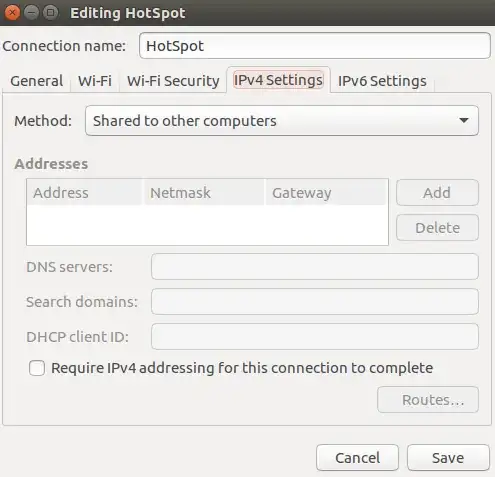Image resolution: width=495 pixels, height=477 pixels.
Task: Open the Wi-Fi tab
Action: pos(95,81)
